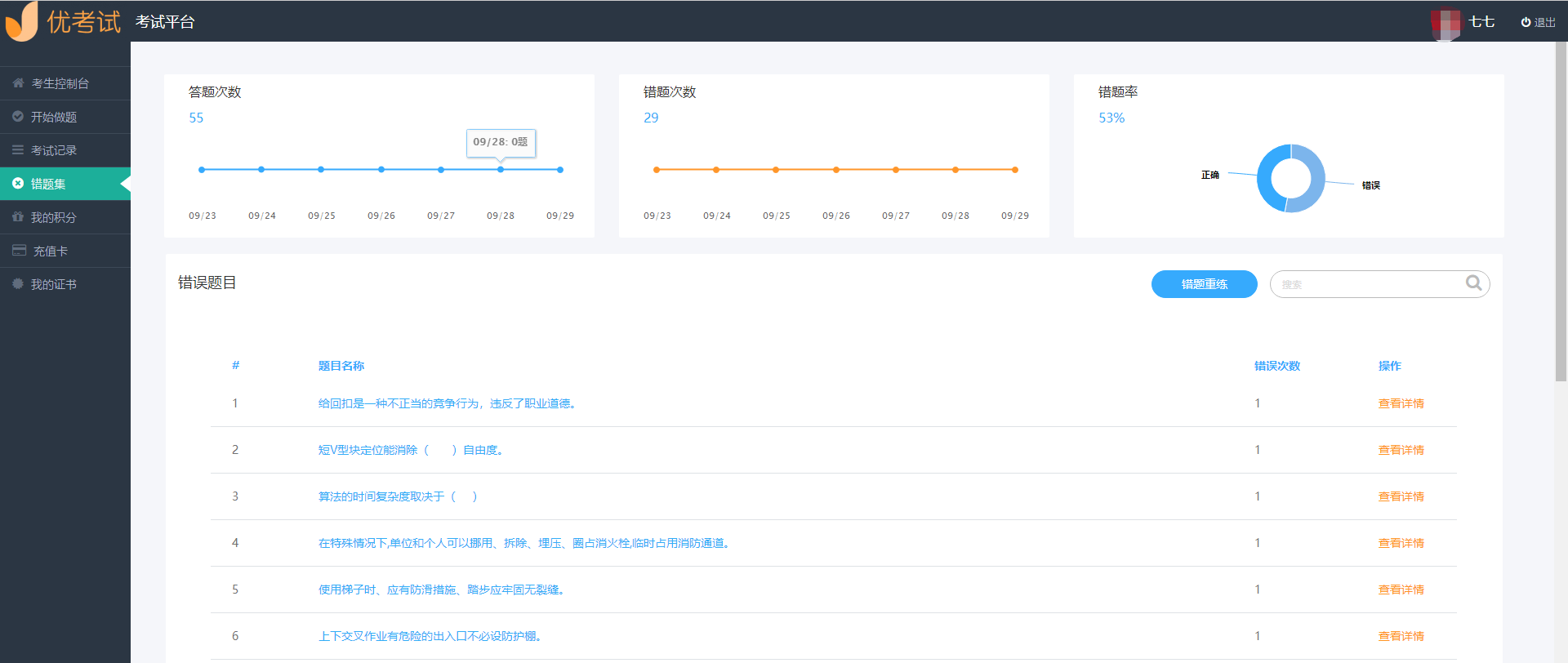Image resolution: width=1568 pixels, height=663 pixels.
Task: Click the 我的证书 badge icon
Action: 18,284
